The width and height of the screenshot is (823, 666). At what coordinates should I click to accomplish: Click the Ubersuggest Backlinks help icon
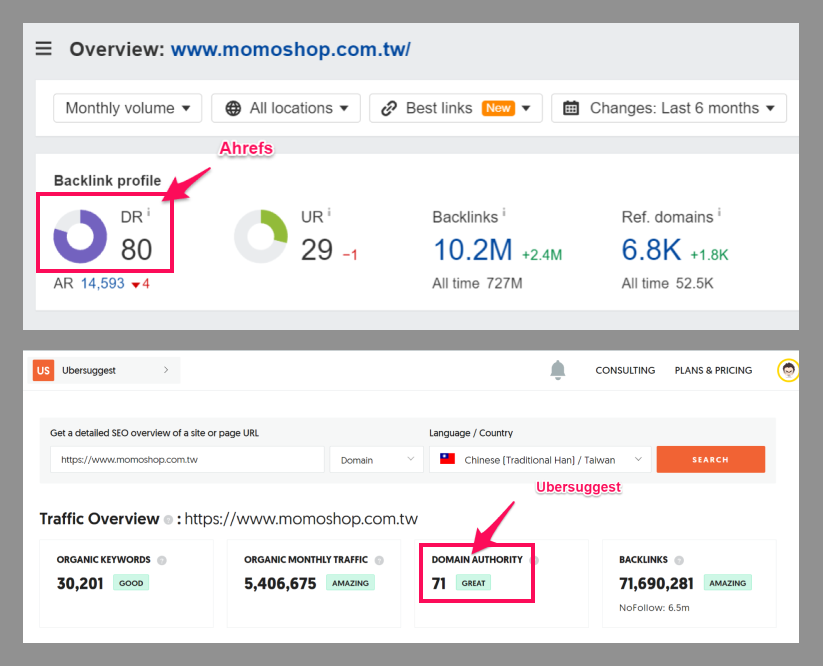pyautogui.click(x=679, y=561)
